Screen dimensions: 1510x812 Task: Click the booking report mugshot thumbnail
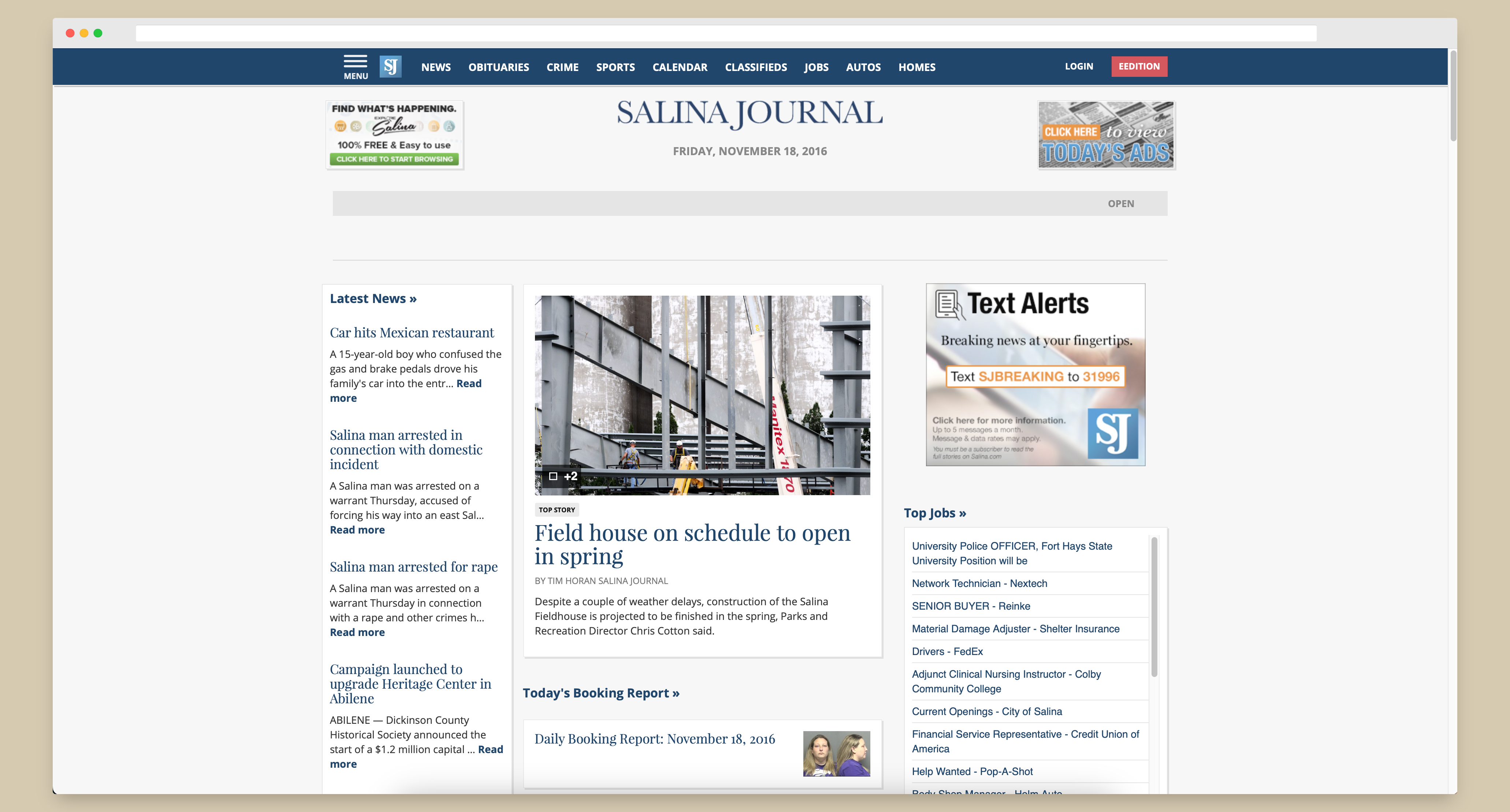(x=837, y=753)
